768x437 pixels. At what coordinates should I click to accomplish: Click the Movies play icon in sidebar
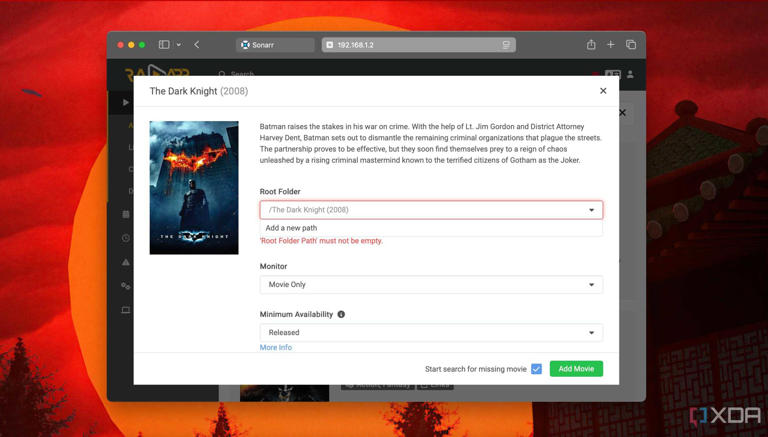click(125, 102)
